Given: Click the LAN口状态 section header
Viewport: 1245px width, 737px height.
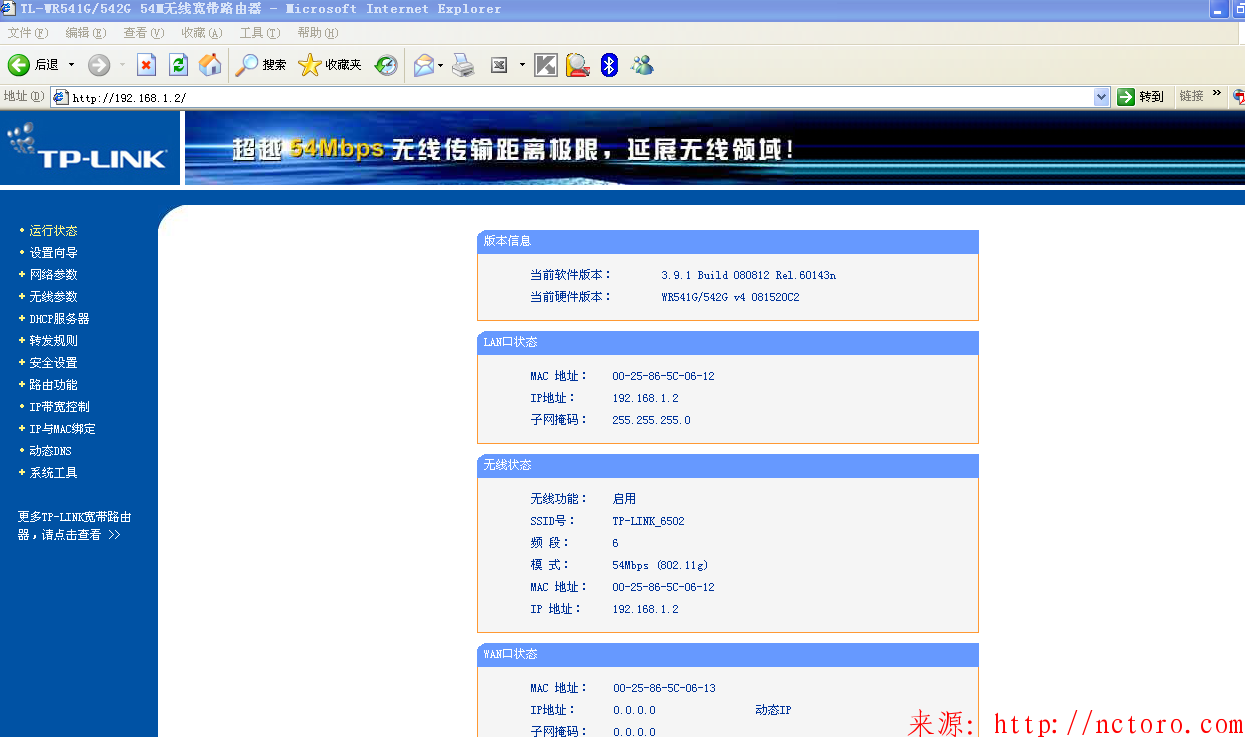Looking at the screenshot, I should point(728,342).
